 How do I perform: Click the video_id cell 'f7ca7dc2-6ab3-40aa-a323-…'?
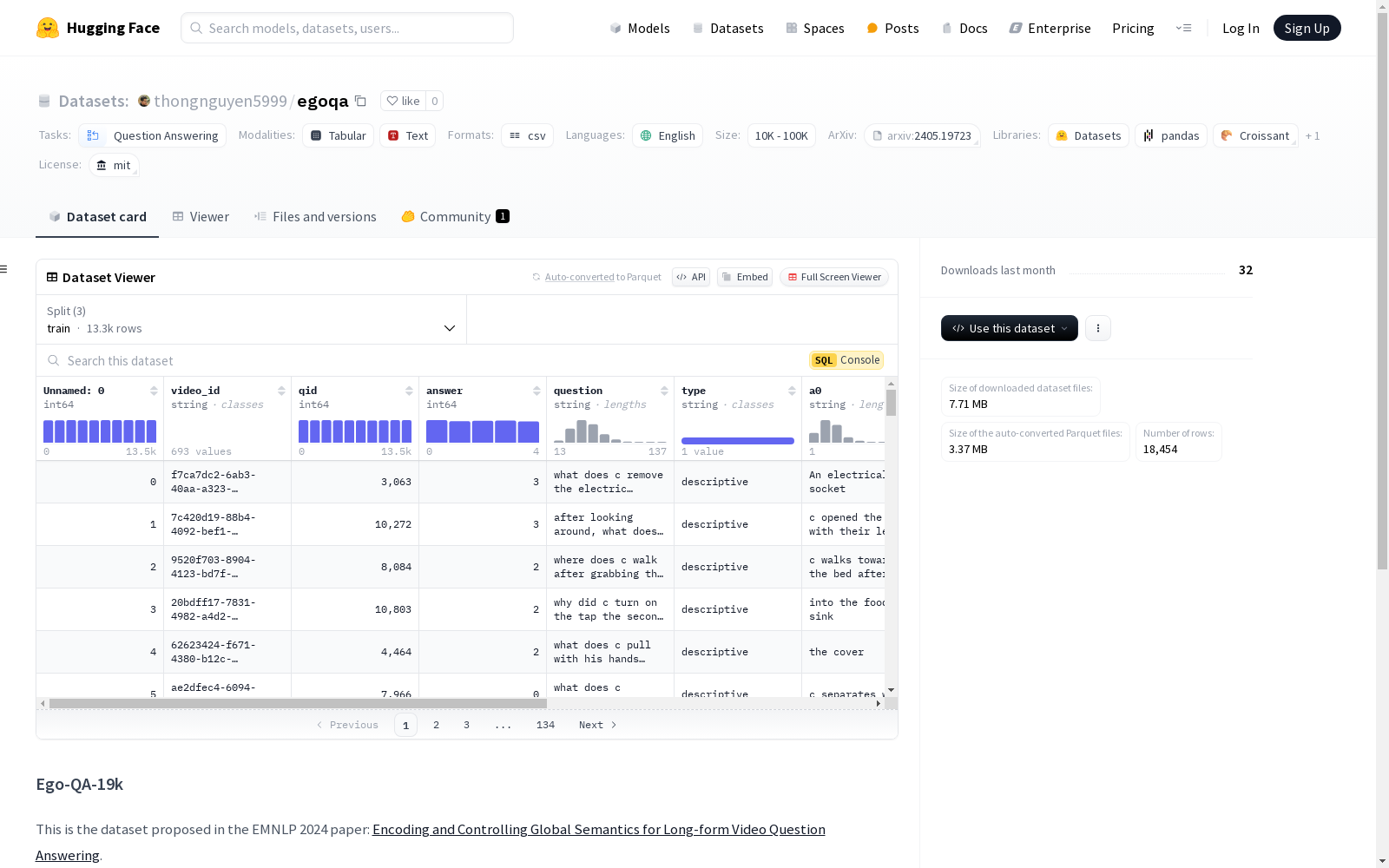pos(227,482)
